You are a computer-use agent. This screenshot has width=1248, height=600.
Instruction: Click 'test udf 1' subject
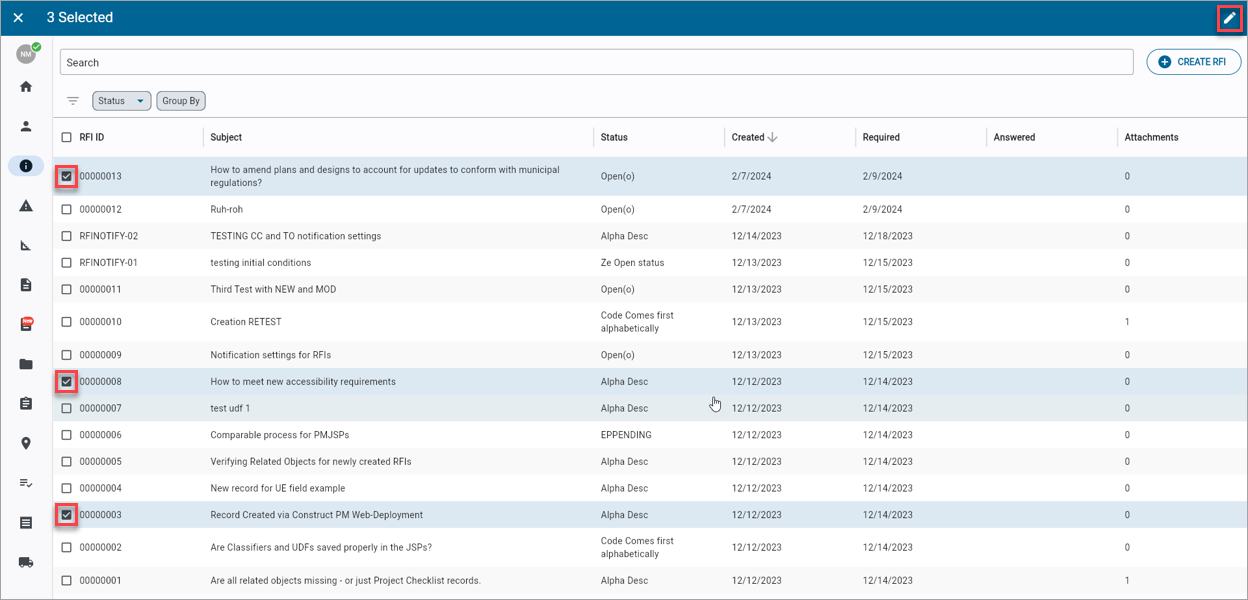pos(230,408)
